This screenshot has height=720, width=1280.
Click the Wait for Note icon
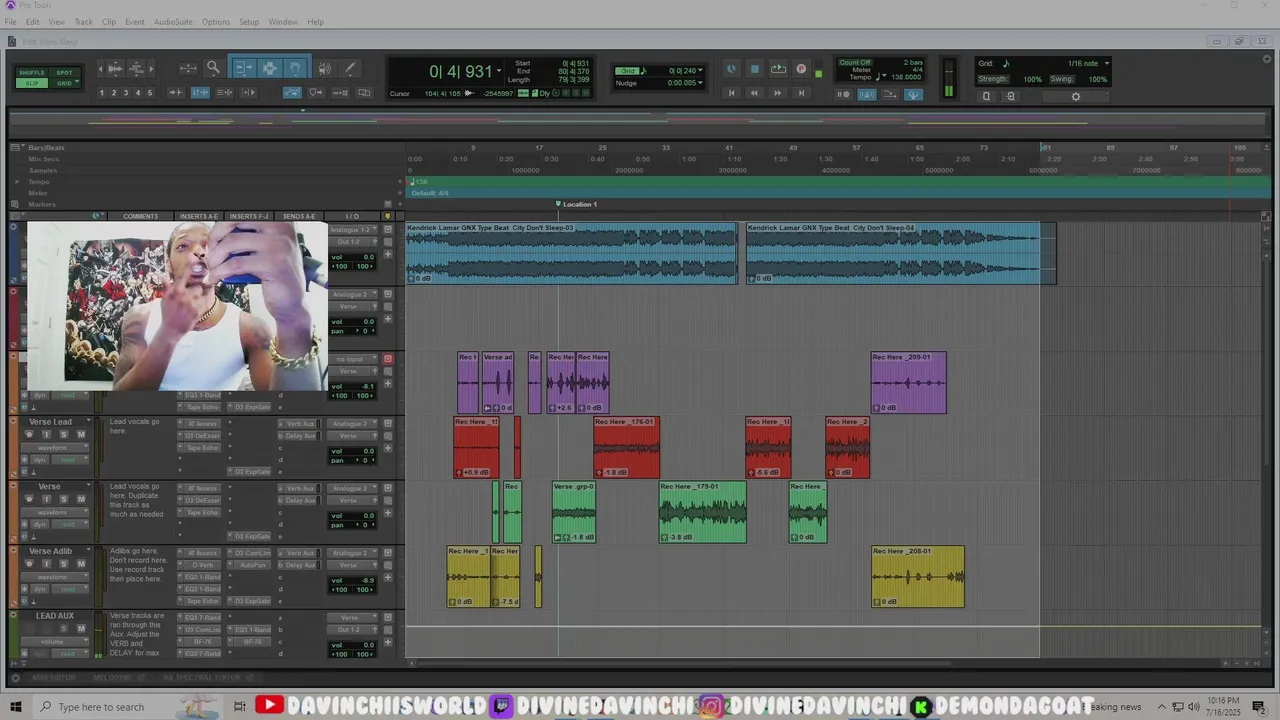pyautogui.click(x=844, y=95)
